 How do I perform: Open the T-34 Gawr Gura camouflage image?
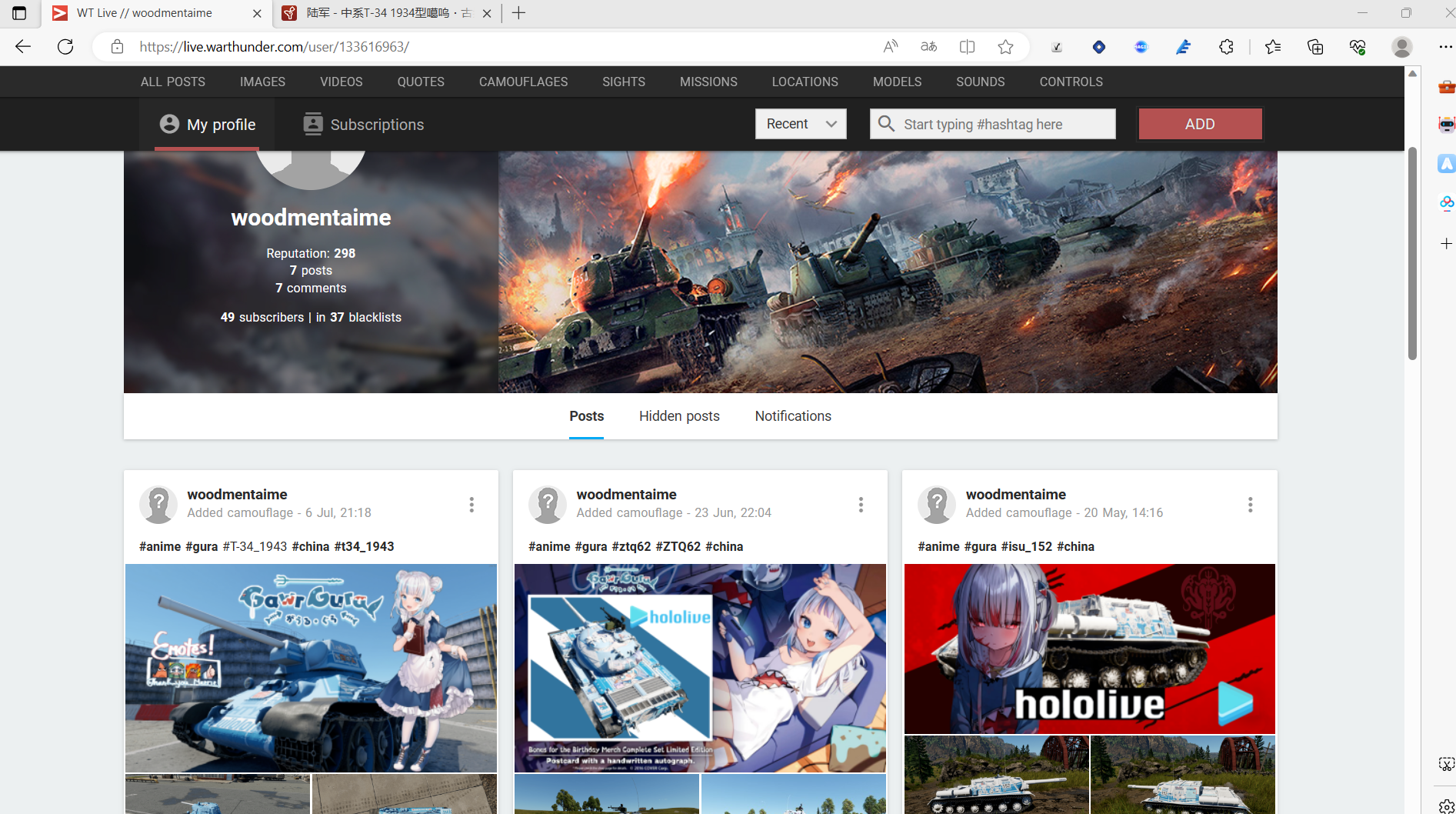pyautogui.click(x=311, y=668)
